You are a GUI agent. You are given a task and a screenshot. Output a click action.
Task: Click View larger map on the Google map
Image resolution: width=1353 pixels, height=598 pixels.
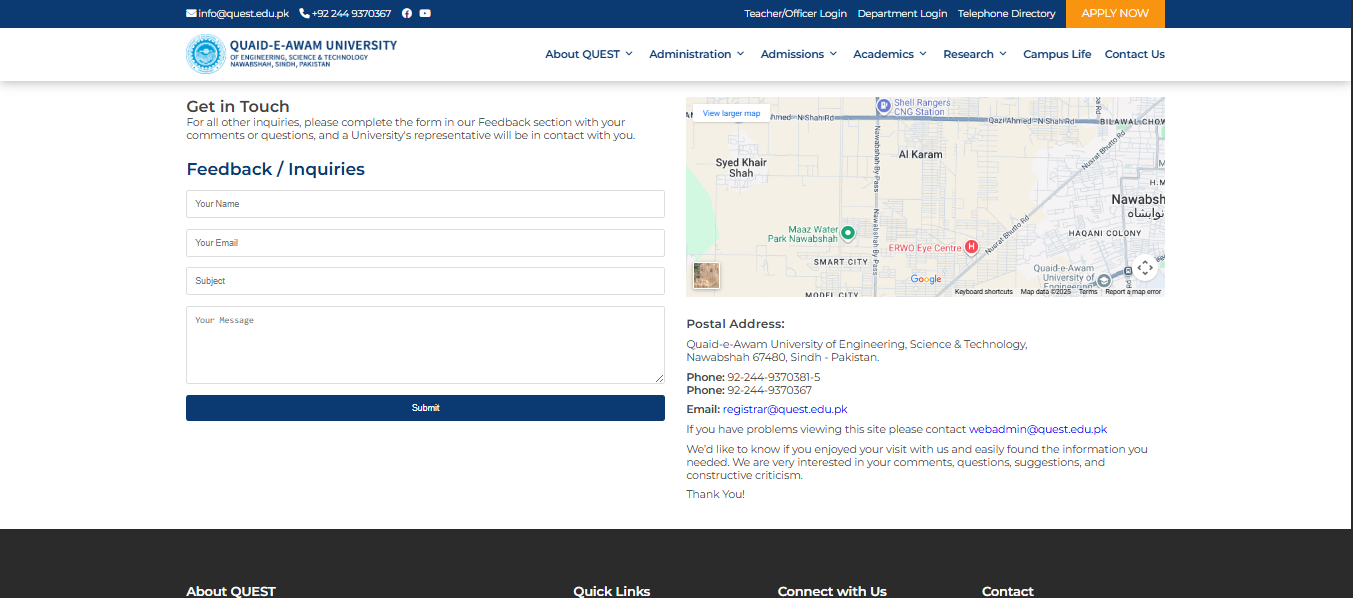tap(731, 113)
